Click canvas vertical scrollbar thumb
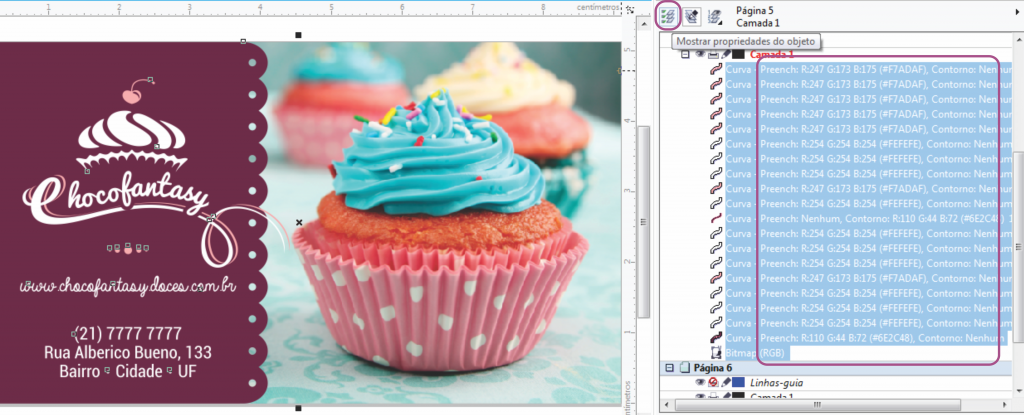1024x415 pixels. (x=643, y=222)
